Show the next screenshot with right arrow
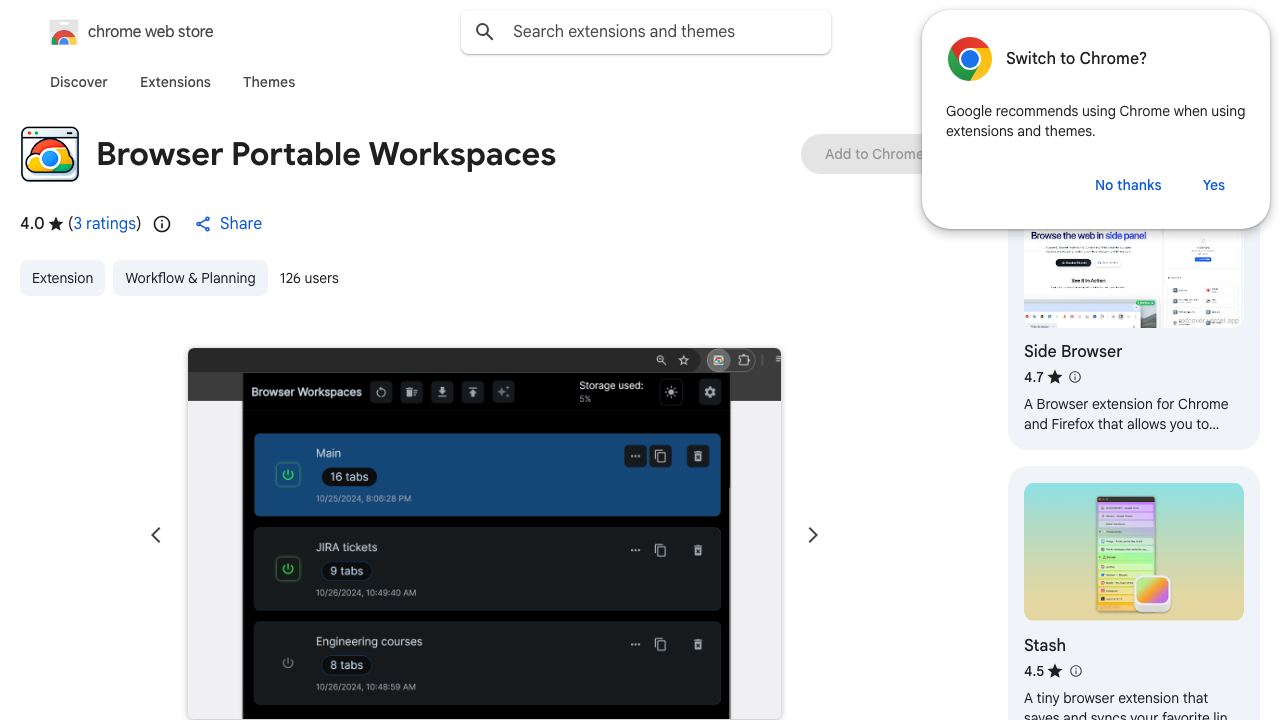Viewport: 1280px width, 720px height. point(813,535)
